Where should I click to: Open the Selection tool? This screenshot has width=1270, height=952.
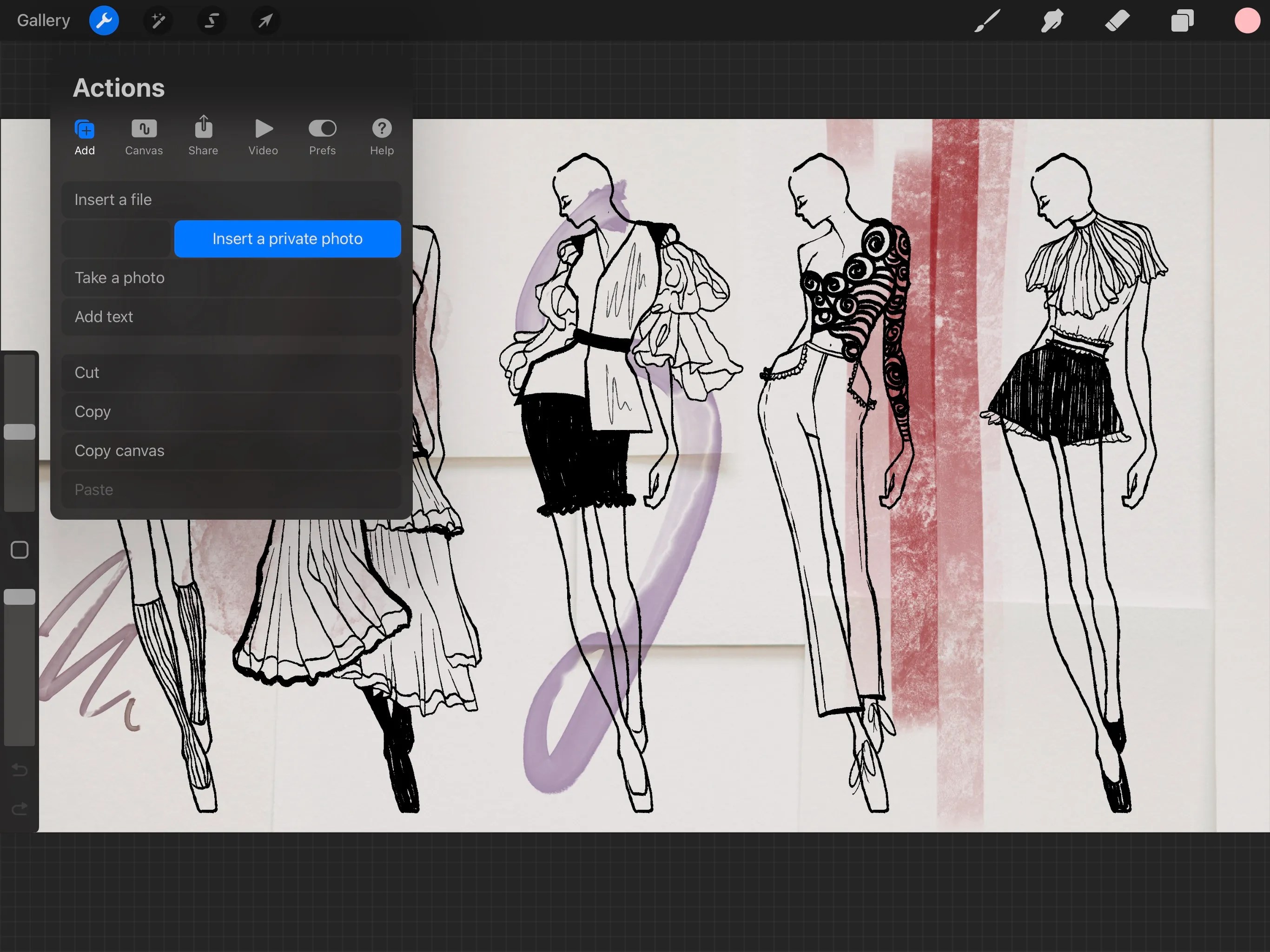click(x=212, y=20)
